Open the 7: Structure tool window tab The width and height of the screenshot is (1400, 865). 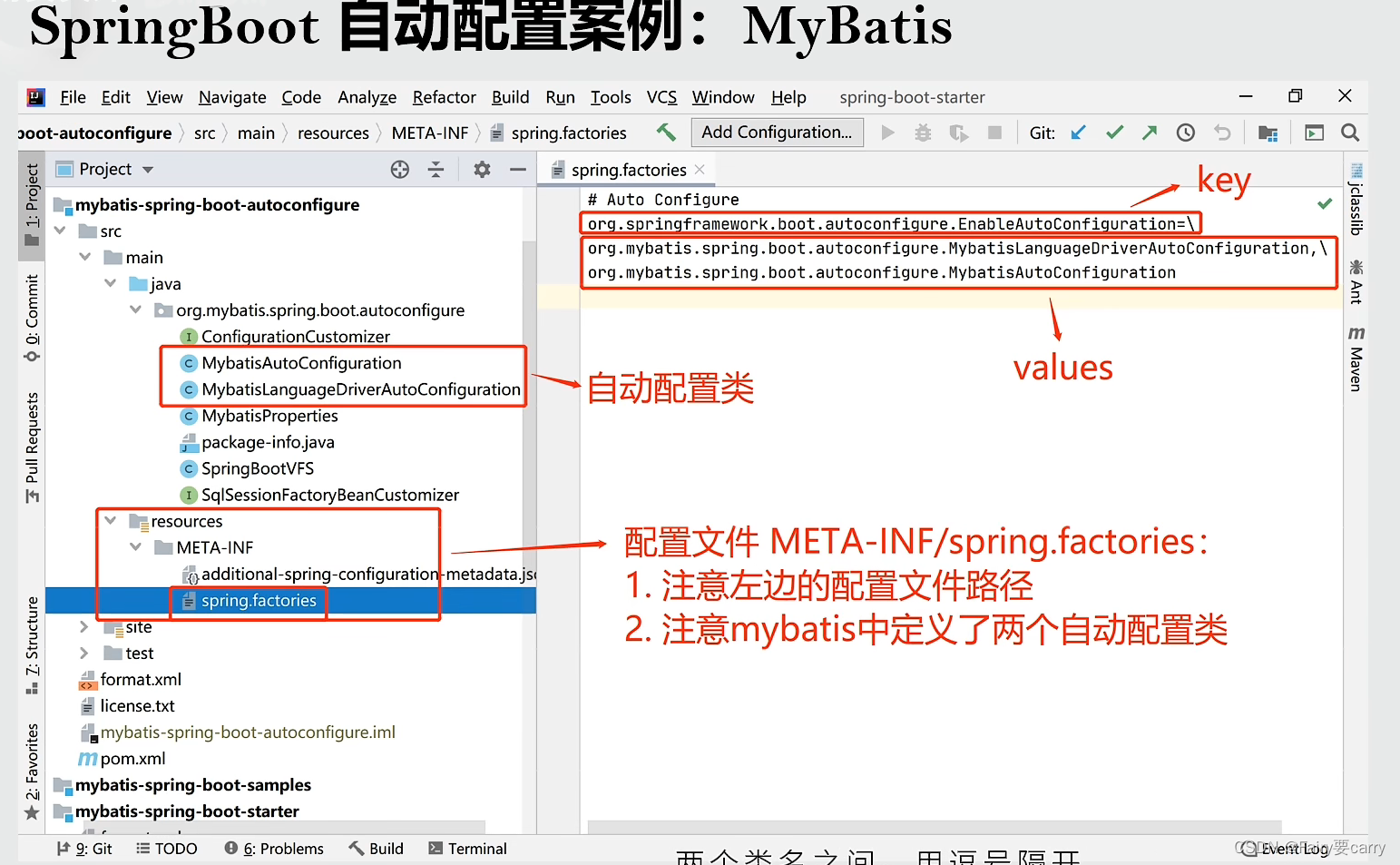pyautogui.click(x=32, y=645)
